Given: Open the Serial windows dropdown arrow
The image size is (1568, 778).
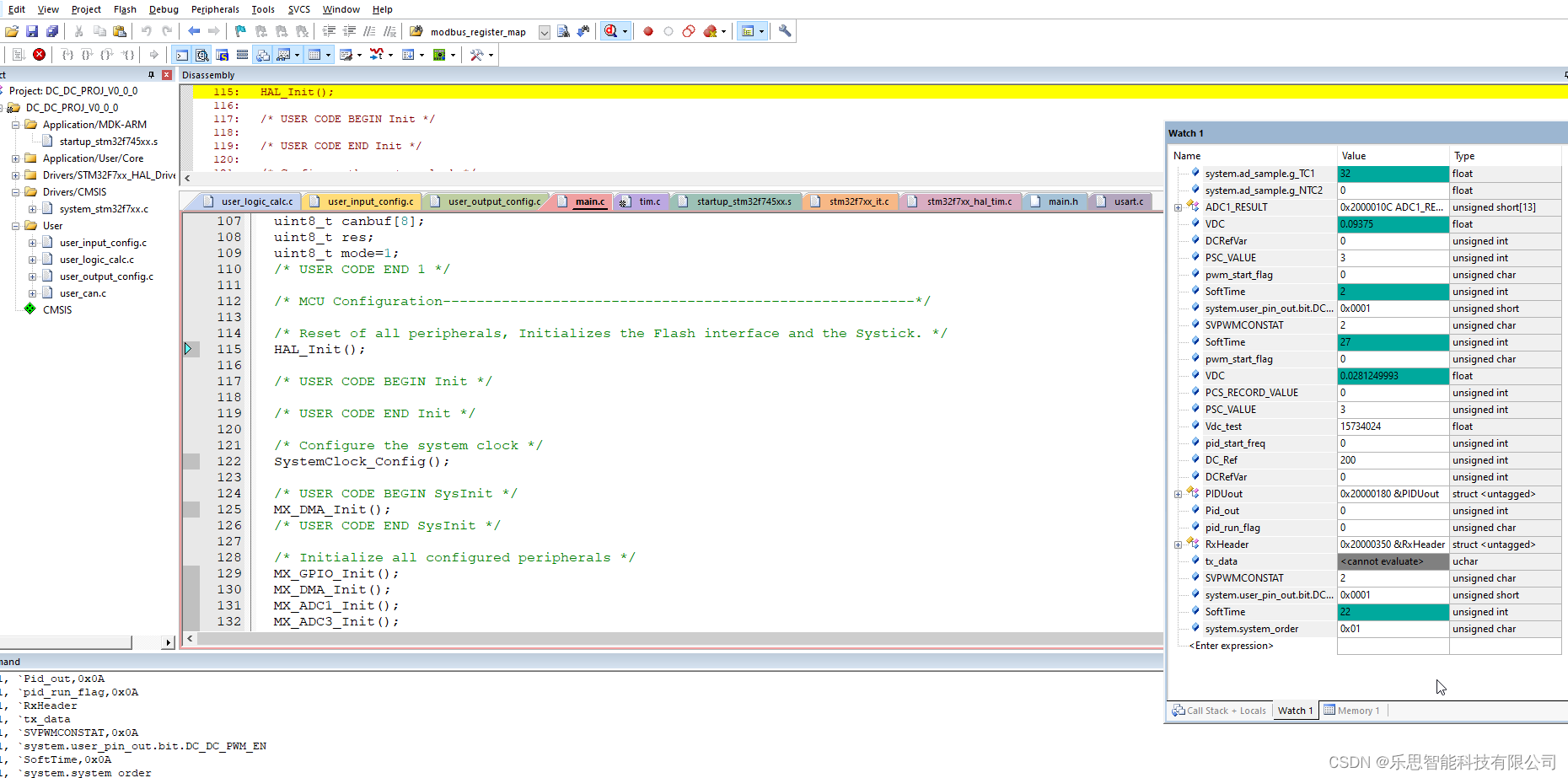Looking at the screenshot, I should point(359,55).
